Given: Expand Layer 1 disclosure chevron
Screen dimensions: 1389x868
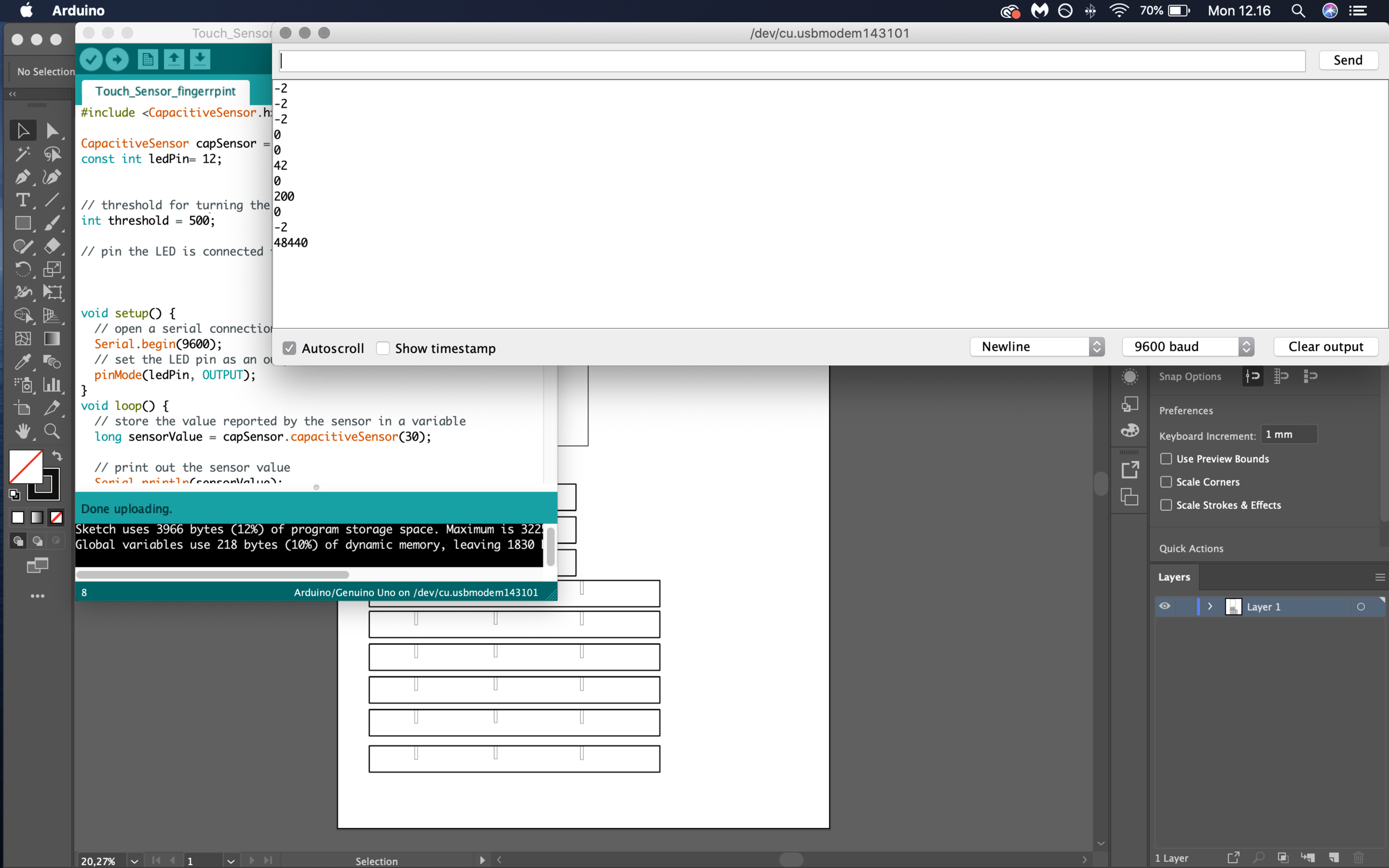Looking at the screenshot, I should tap(1210, 606).
